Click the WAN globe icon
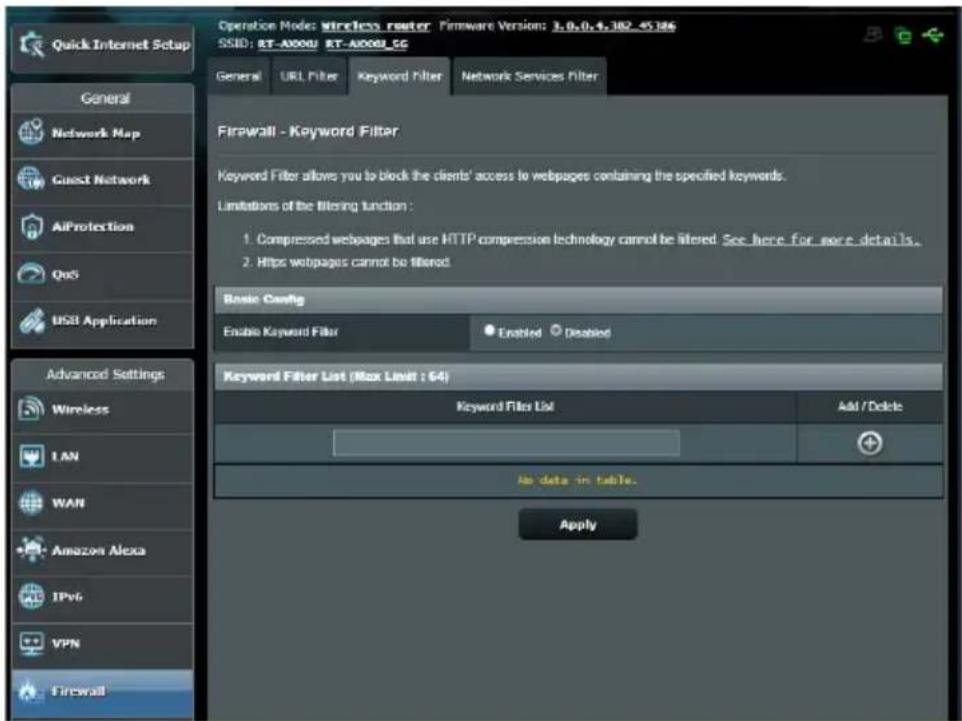The image size is (962, 721). point(31,503)
